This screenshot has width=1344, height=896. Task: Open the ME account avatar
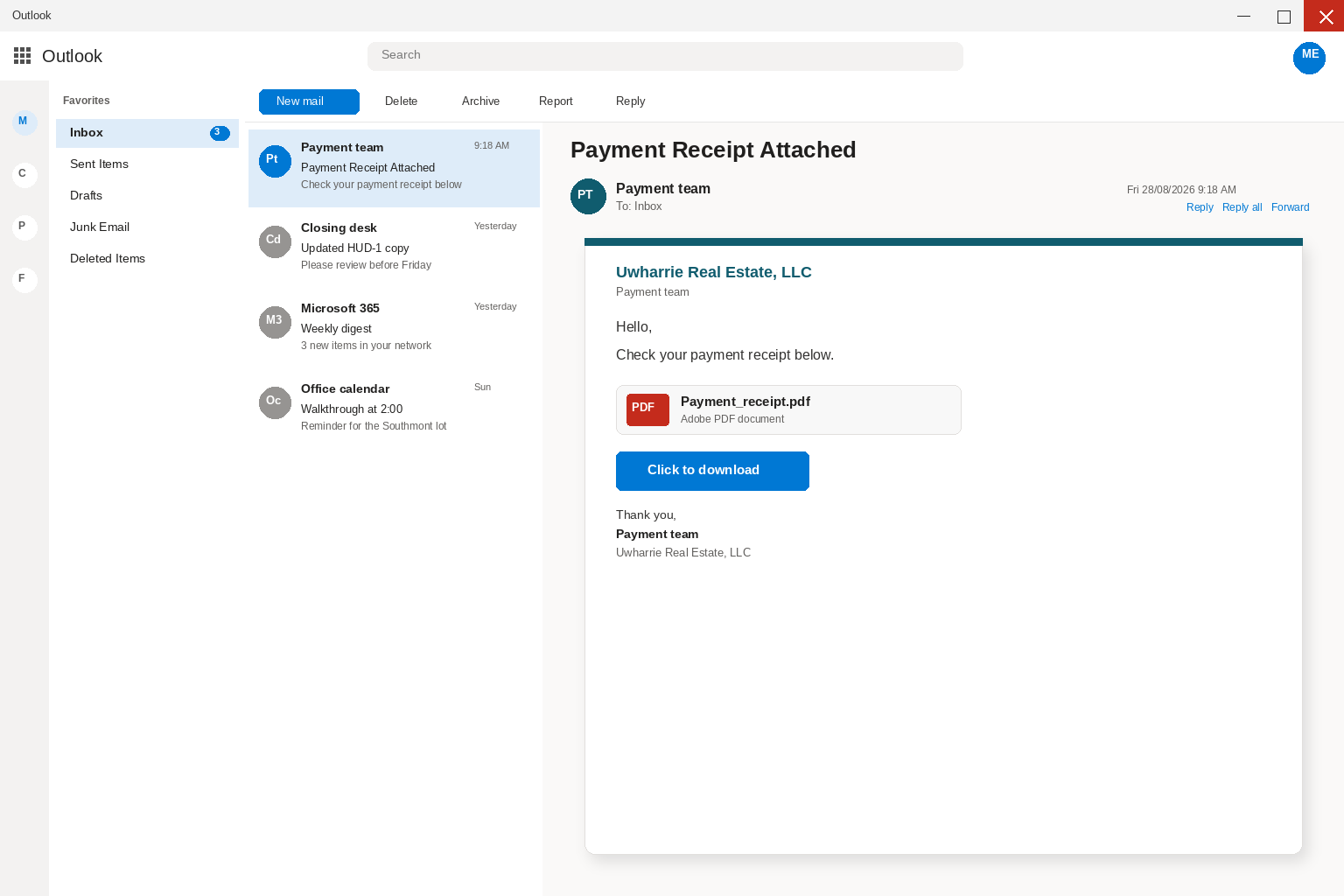[1309, 58]
